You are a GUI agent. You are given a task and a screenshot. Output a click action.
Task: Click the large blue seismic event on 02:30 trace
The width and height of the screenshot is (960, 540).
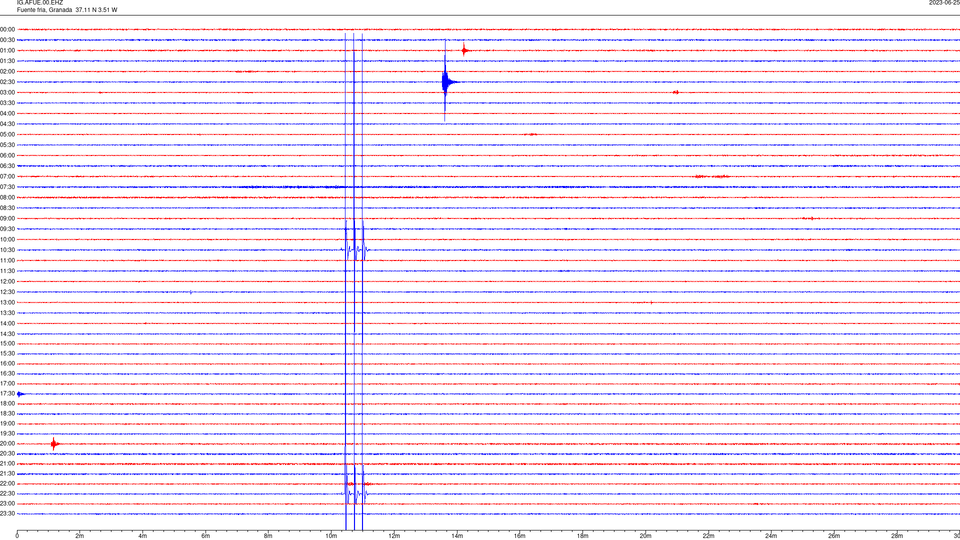coord(447,81)
